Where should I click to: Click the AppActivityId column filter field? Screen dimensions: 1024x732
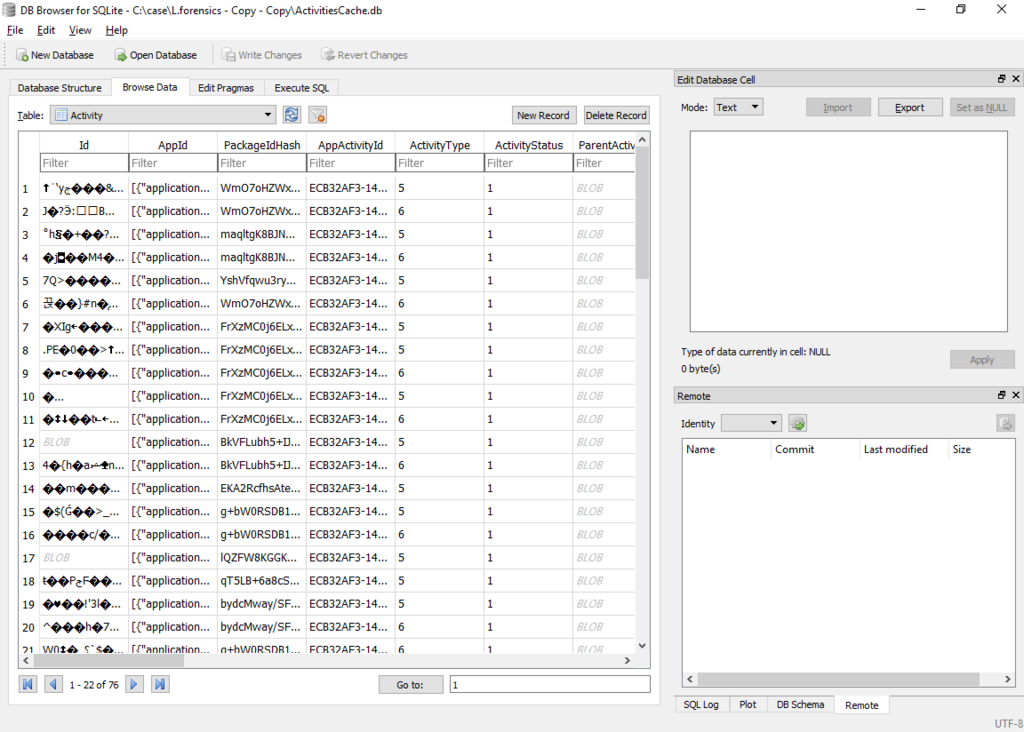351,163
